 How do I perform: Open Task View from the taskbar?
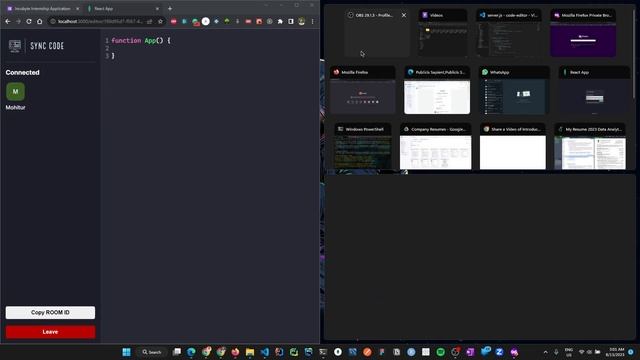(177, 352)
